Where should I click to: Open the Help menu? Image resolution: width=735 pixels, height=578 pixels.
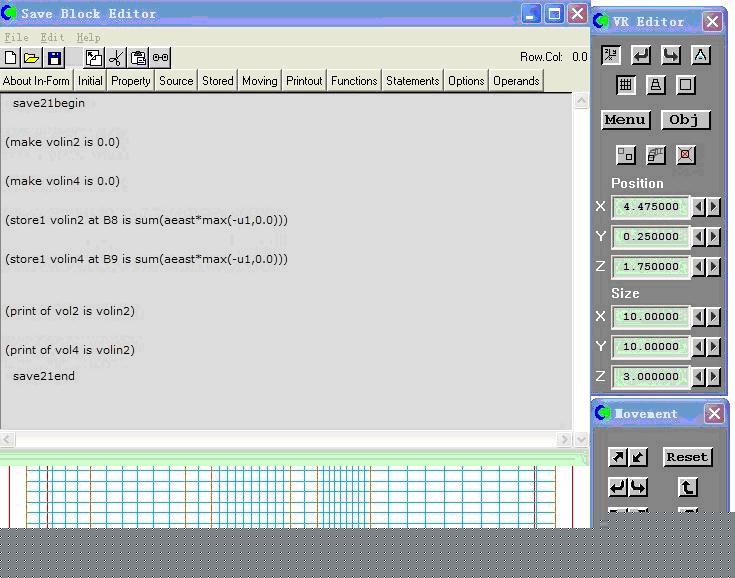point(88,38)
